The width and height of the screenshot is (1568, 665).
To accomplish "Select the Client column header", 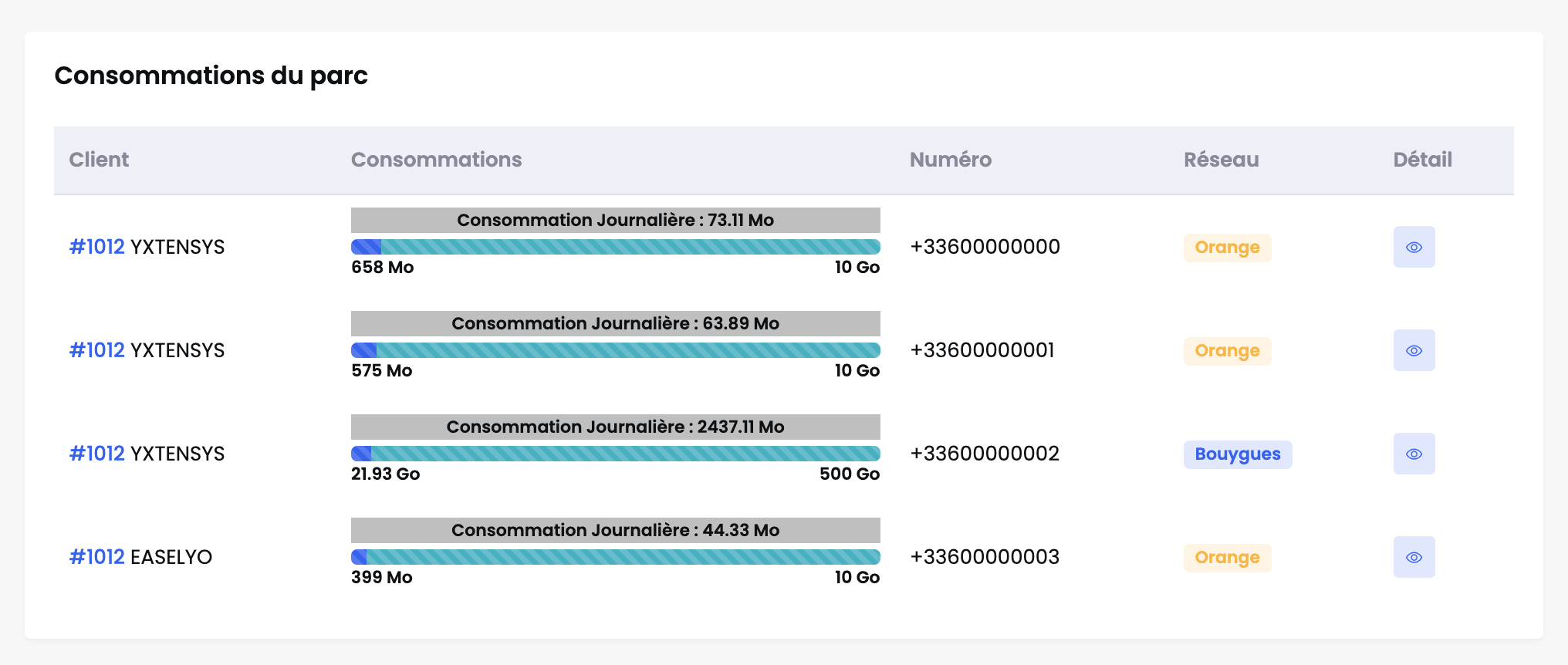I will point(99,160).
